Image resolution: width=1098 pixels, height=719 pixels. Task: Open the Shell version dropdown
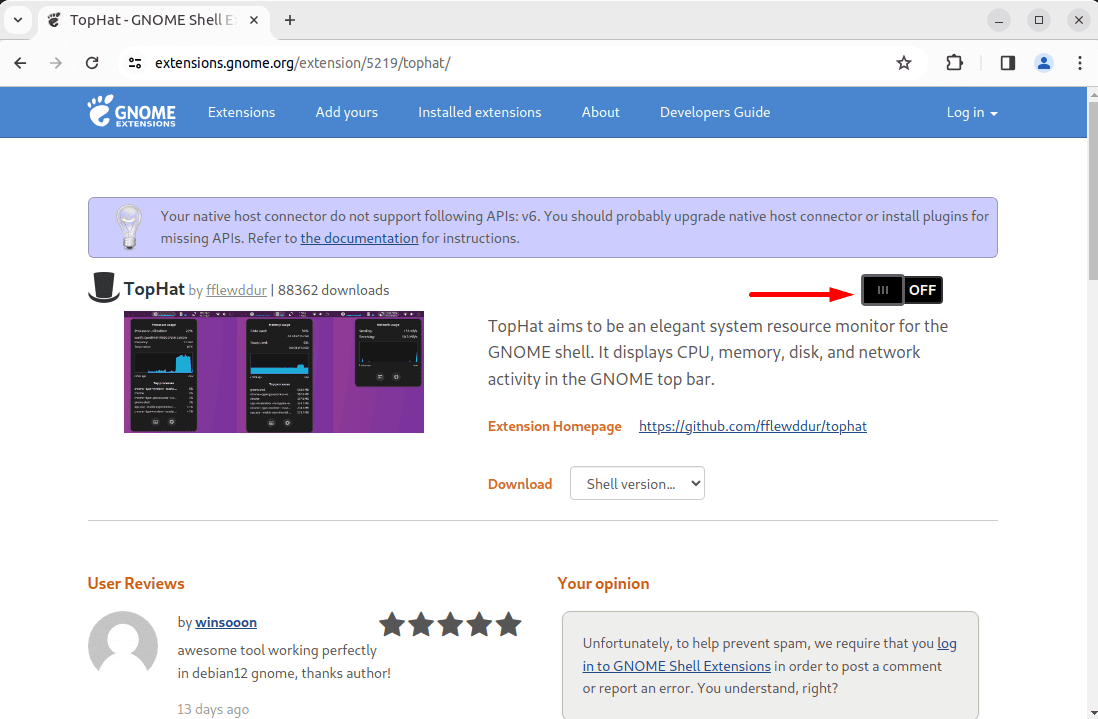[x=637, y=484]
